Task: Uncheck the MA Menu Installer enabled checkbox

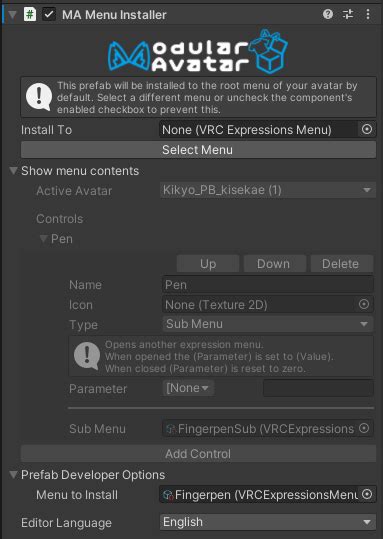Action: coord(49,14)
